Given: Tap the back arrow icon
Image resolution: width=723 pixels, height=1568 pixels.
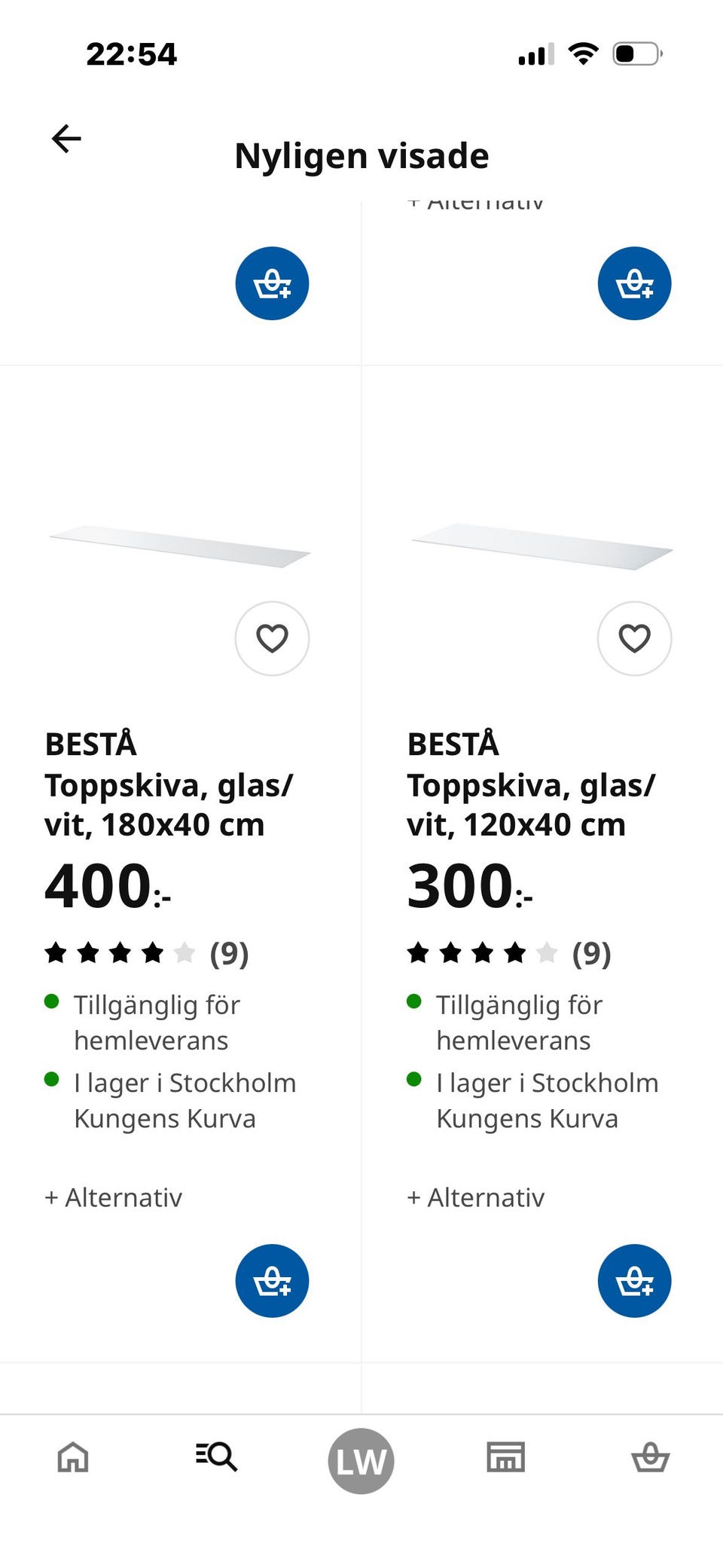Looking at the screenshot, I should [66, 139].
